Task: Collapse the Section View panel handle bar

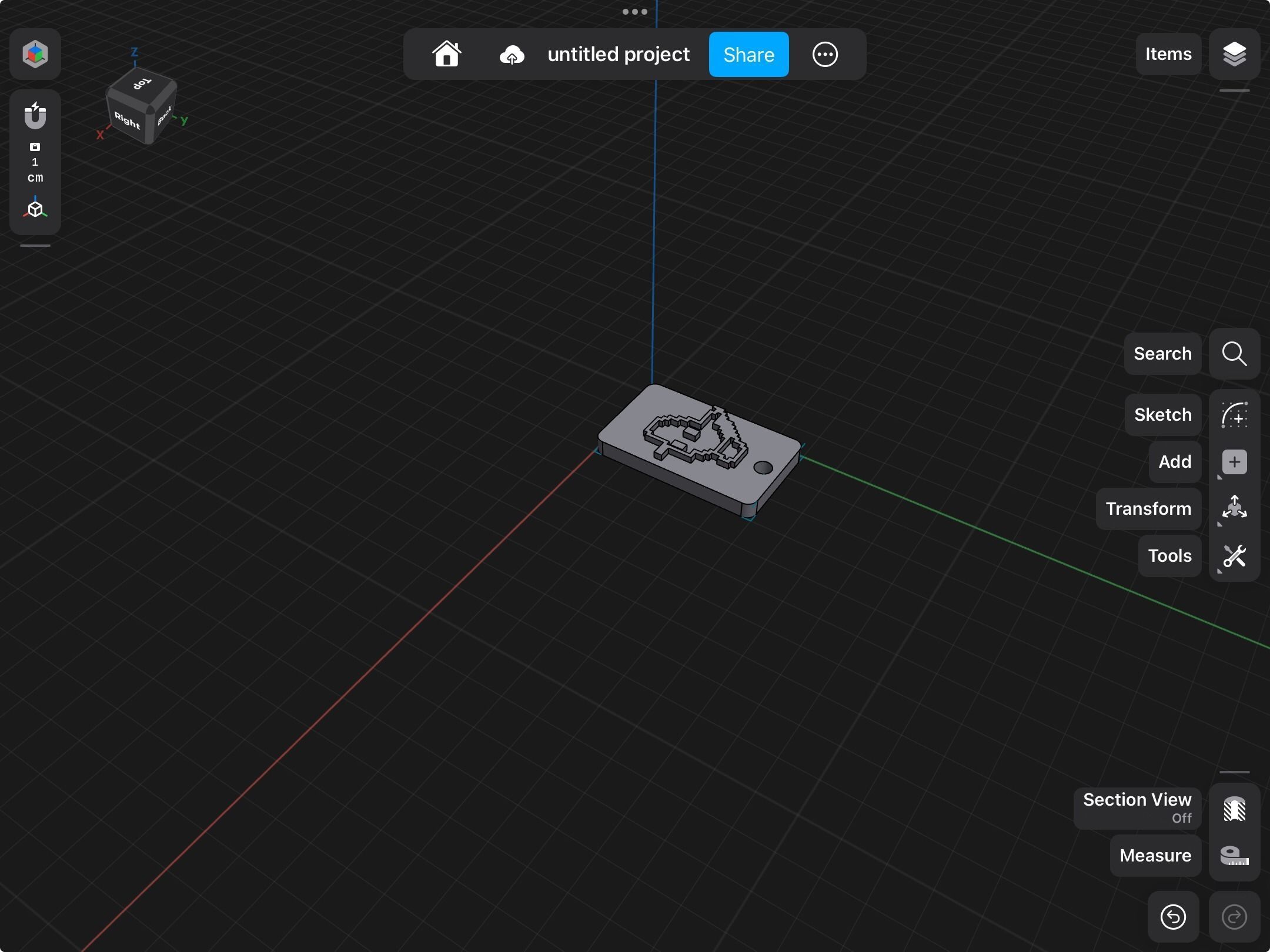Action: (x=1234, y=772)
